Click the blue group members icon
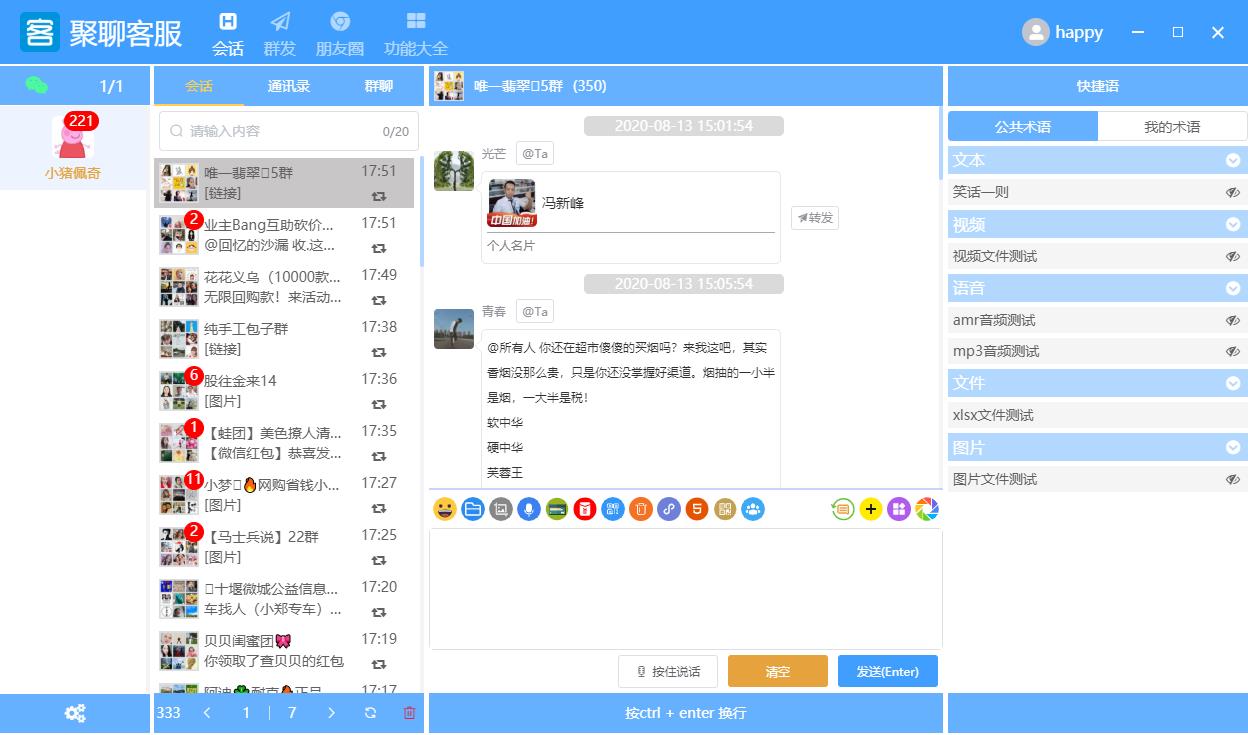The height and width of the screenshot is (735, 1248). click(x=753, y=509)
